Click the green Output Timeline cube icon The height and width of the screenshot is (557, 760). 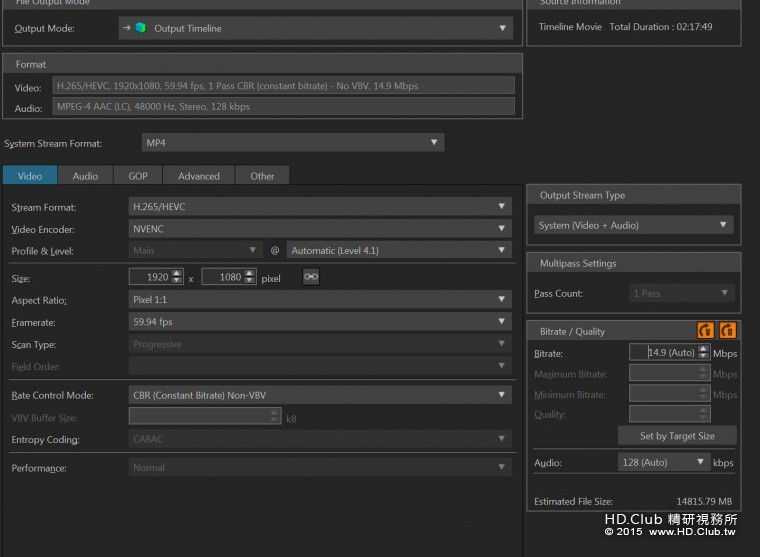click(x=141, y=28)
